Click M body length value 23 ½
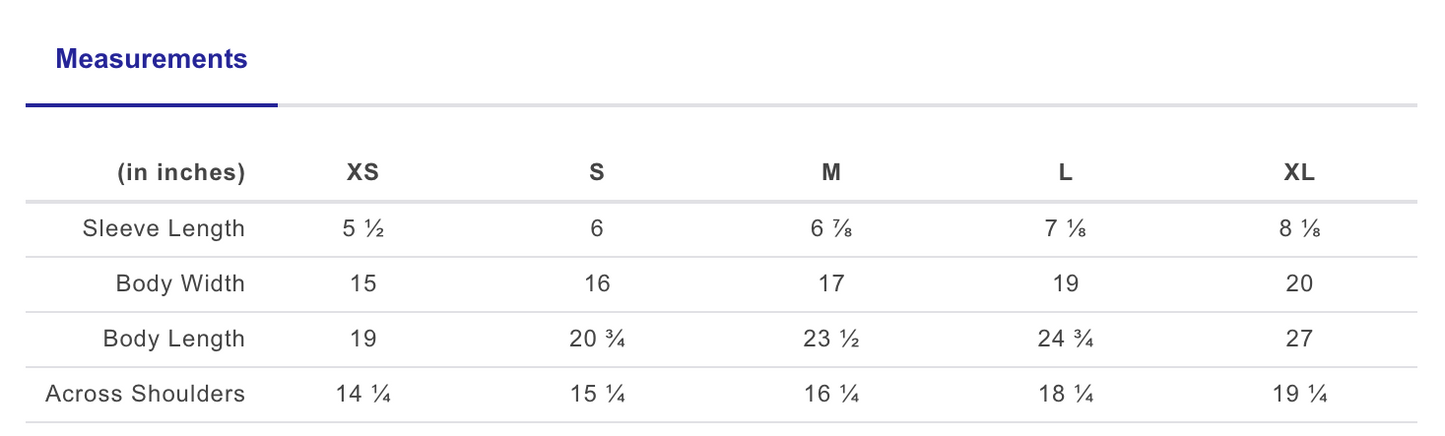This screenshot has height=436, width=1445. (831, 339)
